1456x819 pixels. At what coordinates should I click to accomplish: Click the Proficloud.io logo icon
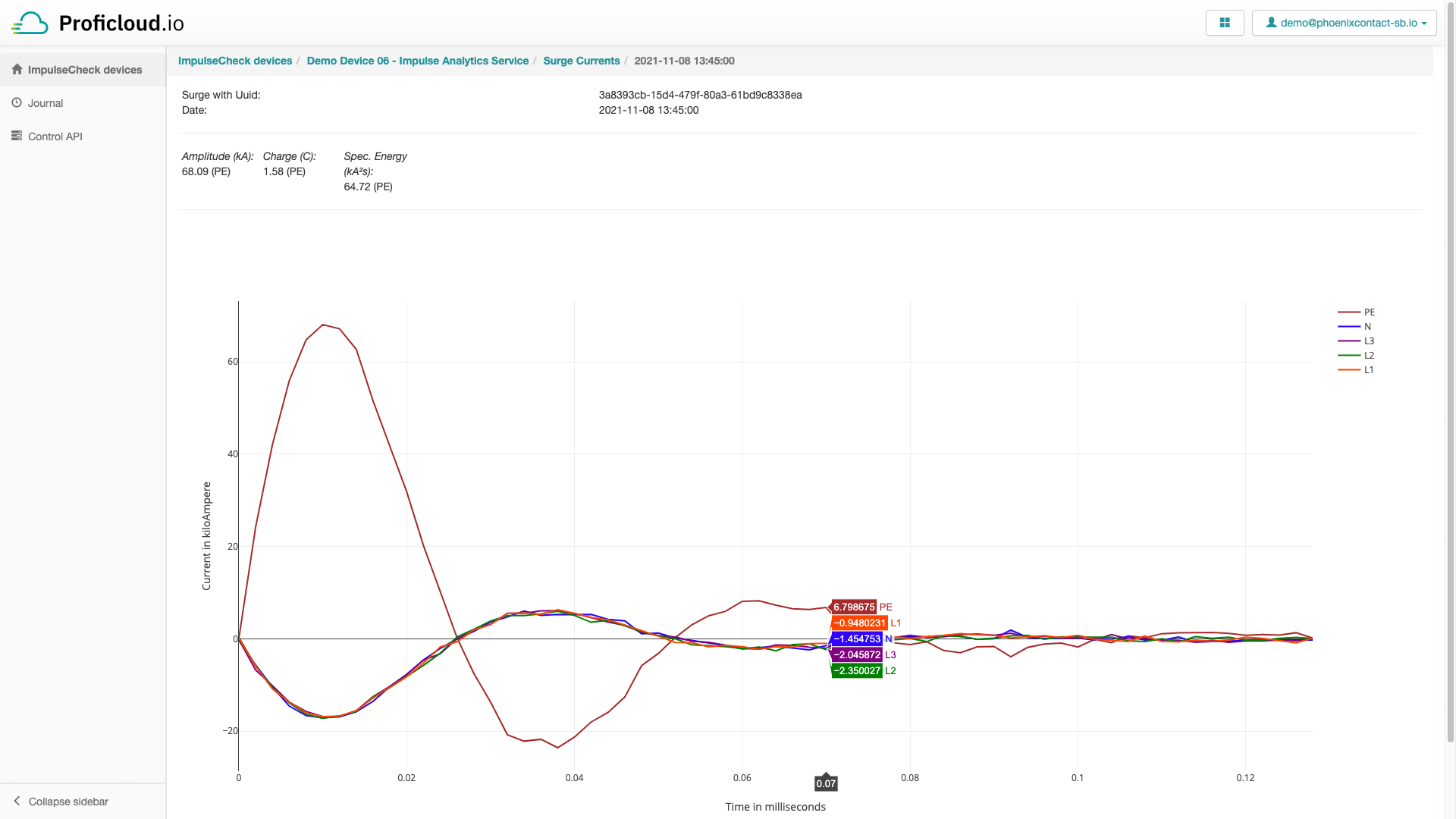point(30,22)
